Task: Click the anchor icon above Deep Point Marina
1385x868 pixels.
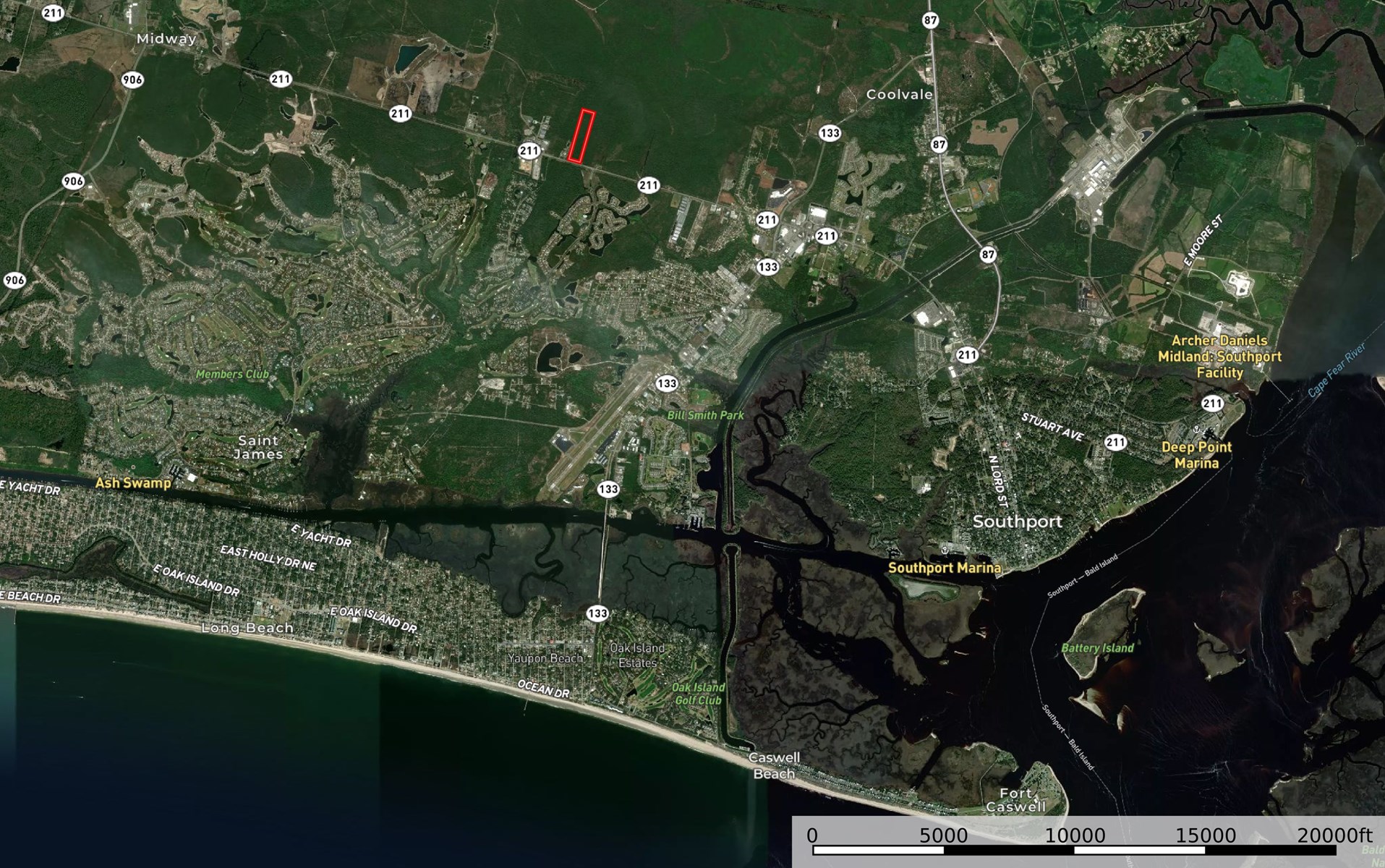Action: click(x=1197, y=430)
